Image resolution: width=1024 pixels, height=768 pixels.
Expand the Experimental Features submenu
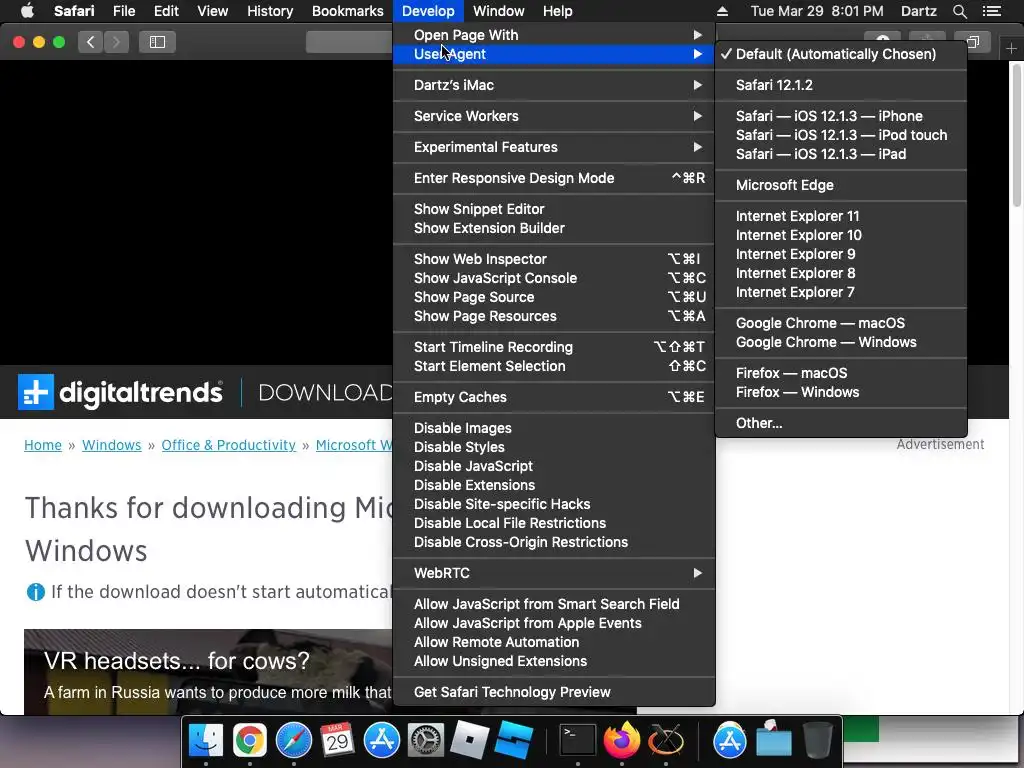pos(554,147)
